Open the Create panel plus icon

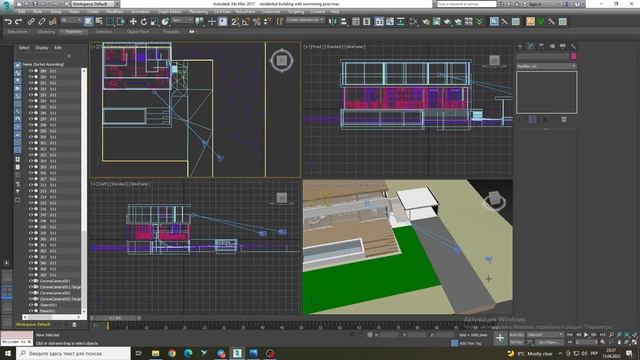pos(520,46)
